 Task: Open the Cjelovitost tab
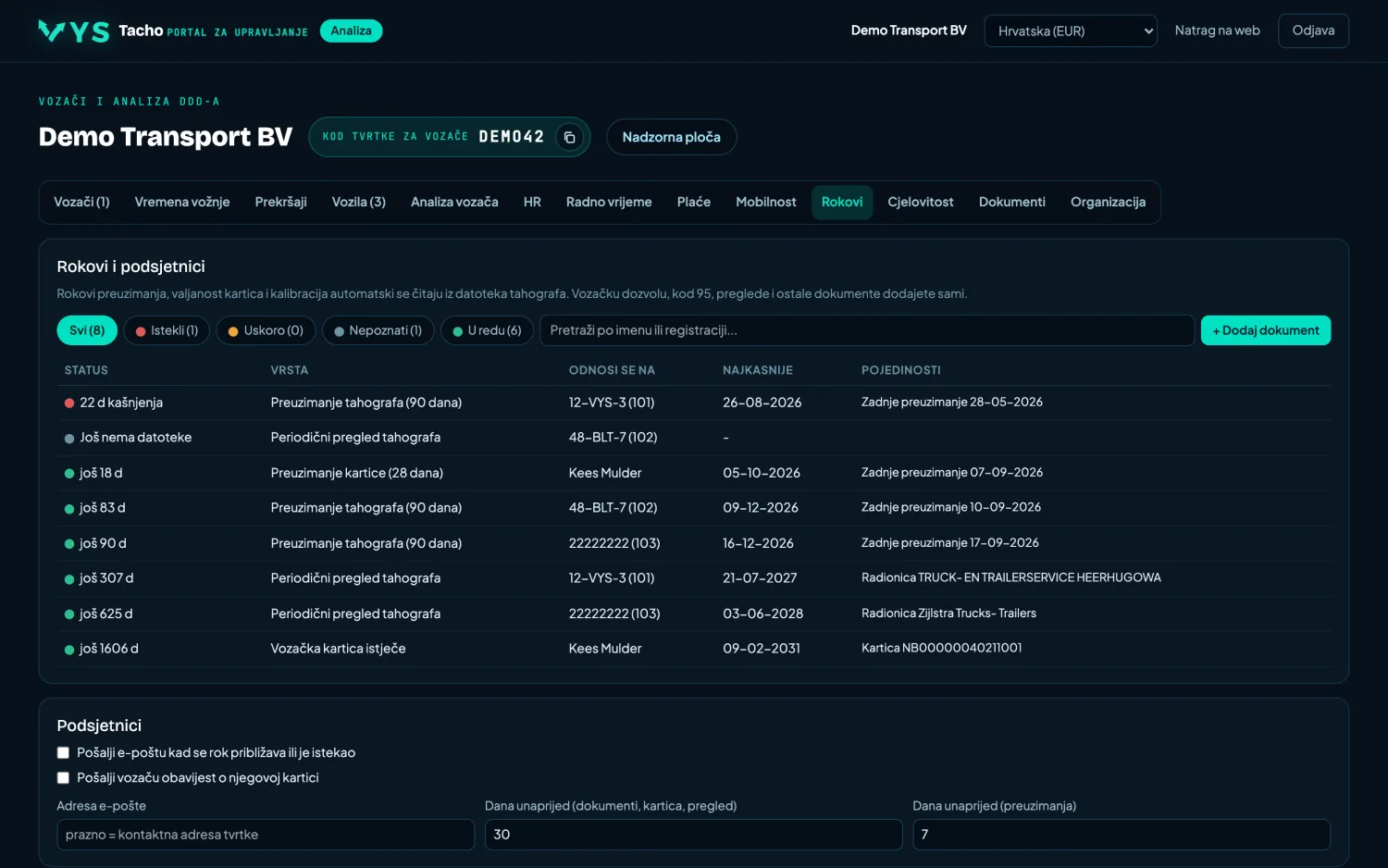pos(921,202)
